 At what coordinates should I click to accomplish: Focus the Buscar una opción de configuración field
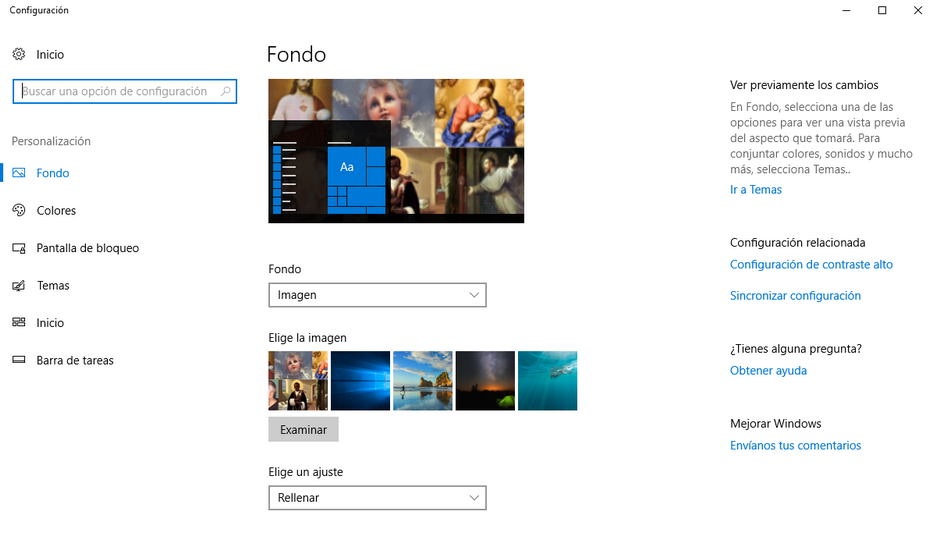pos(115,92)
